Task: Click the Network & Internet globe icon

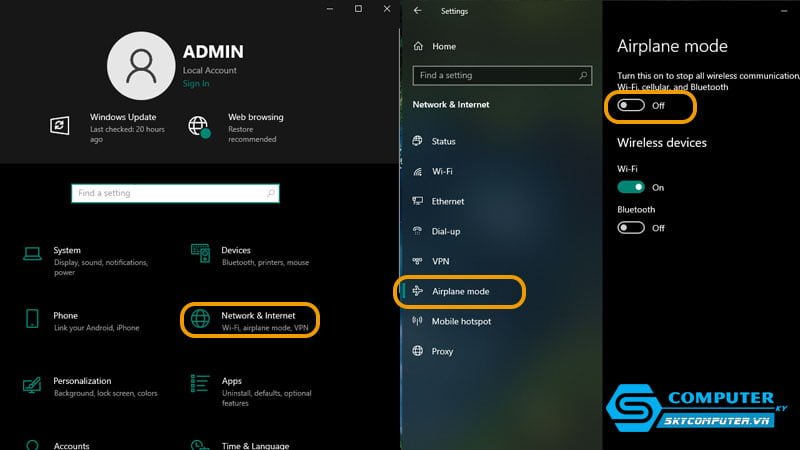Action: (200, 318)
